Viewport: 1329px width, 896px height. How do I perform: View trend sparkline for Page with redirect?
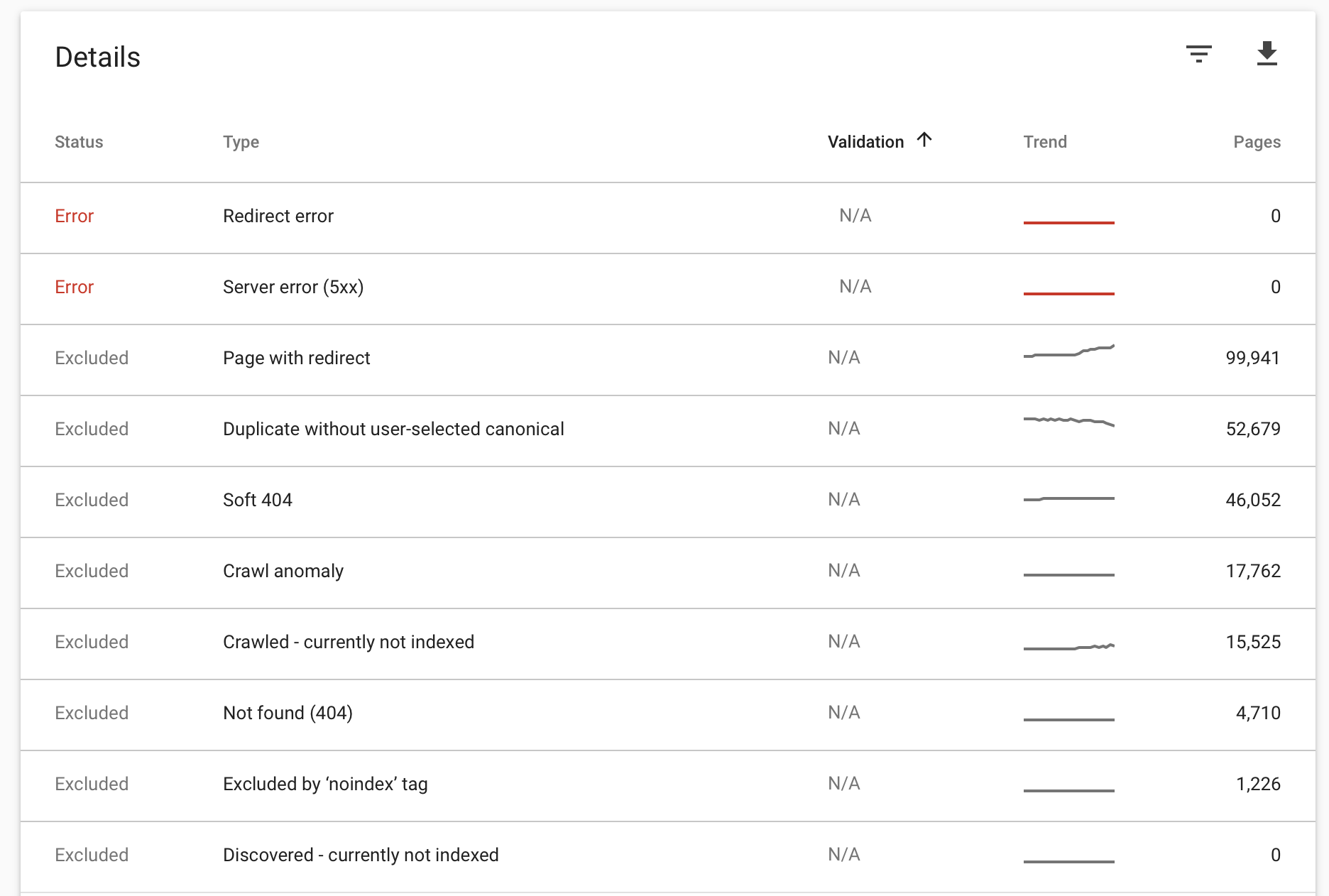(x=1068, y=351)
